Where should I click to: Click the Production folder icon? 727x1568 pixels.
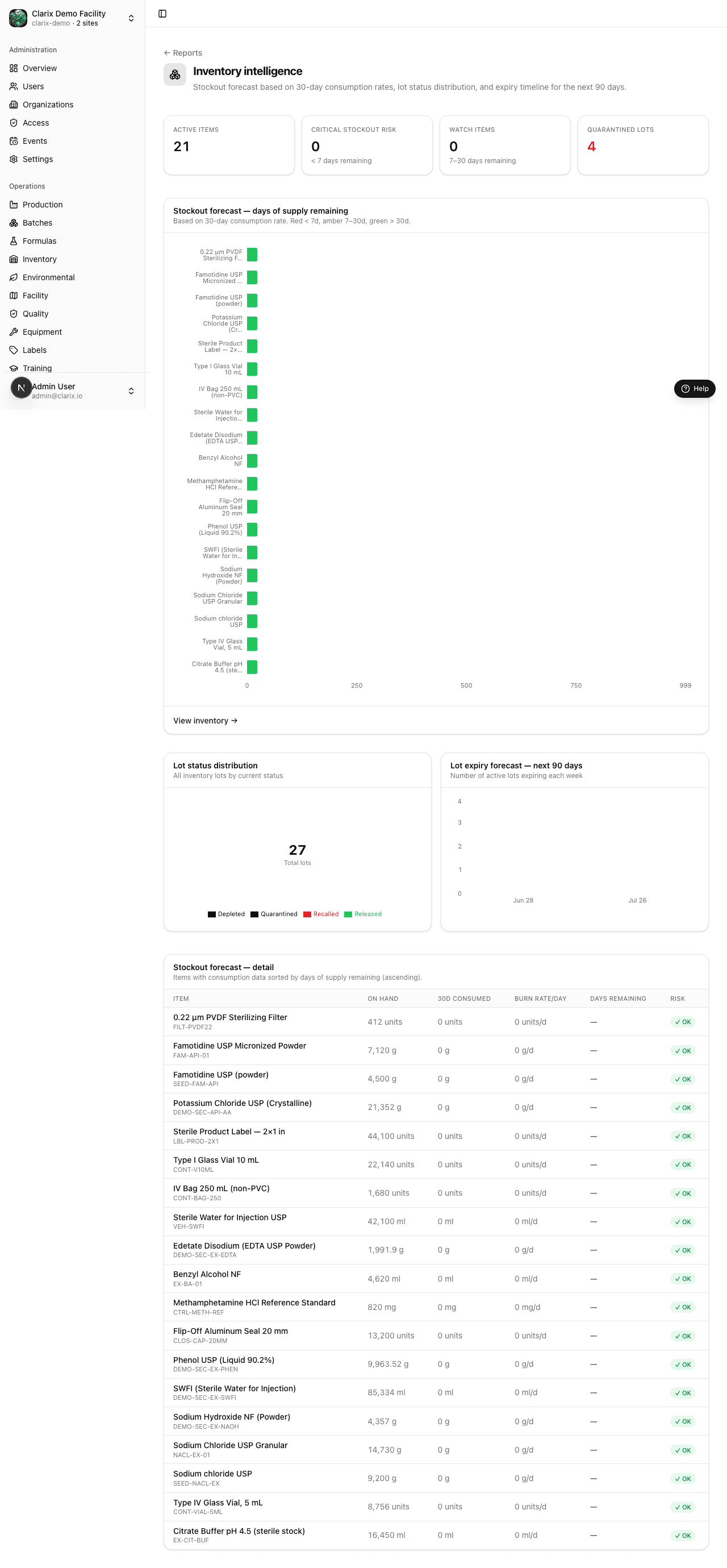pyautogui.click(x=14, y=205)
